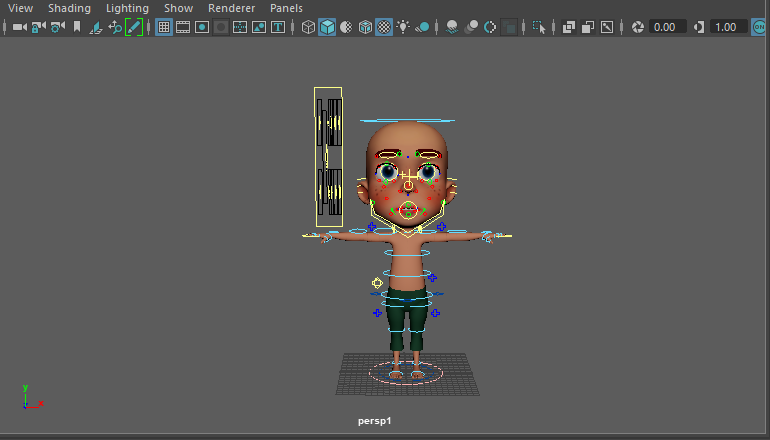Open the Lighting menu
This screenshot has height=440, width=770.
pos(127,8)
